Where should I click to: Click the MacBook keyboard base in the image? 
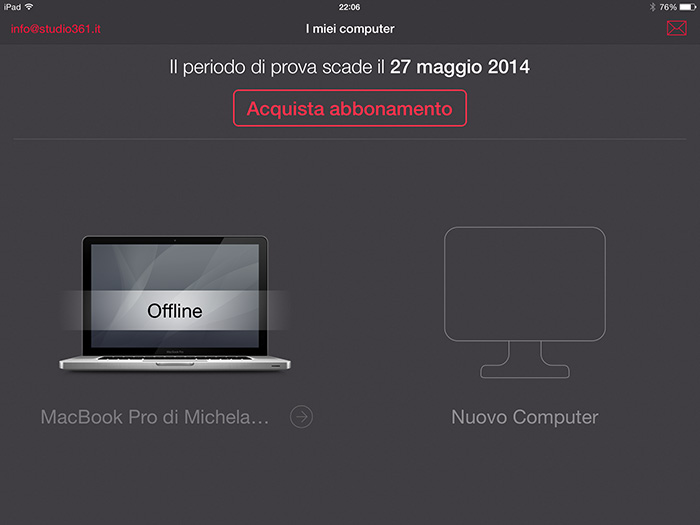pyautogui.click(x=175, y=363)
